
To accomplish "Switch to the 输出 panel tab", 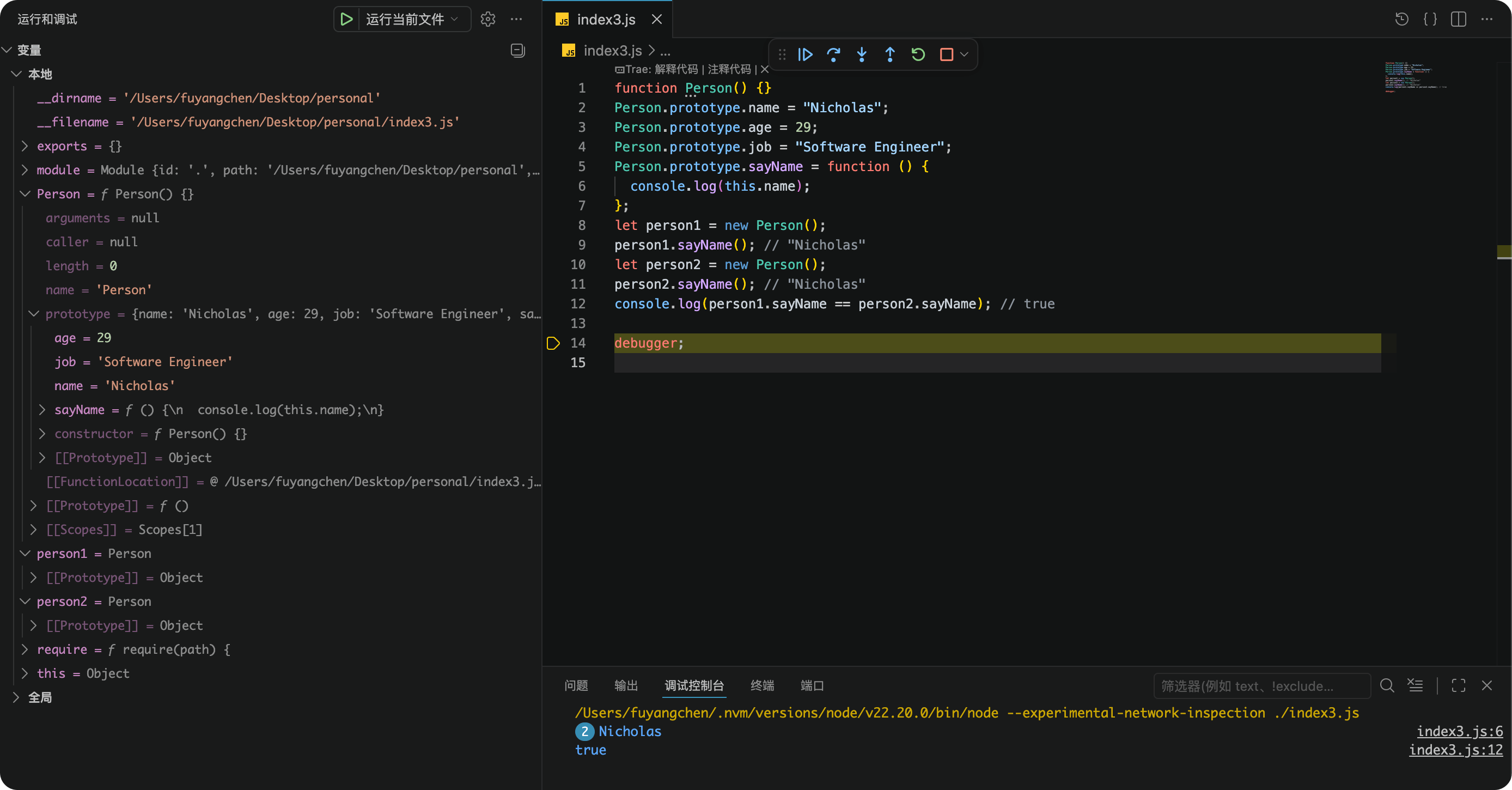I will click(626, 685).
